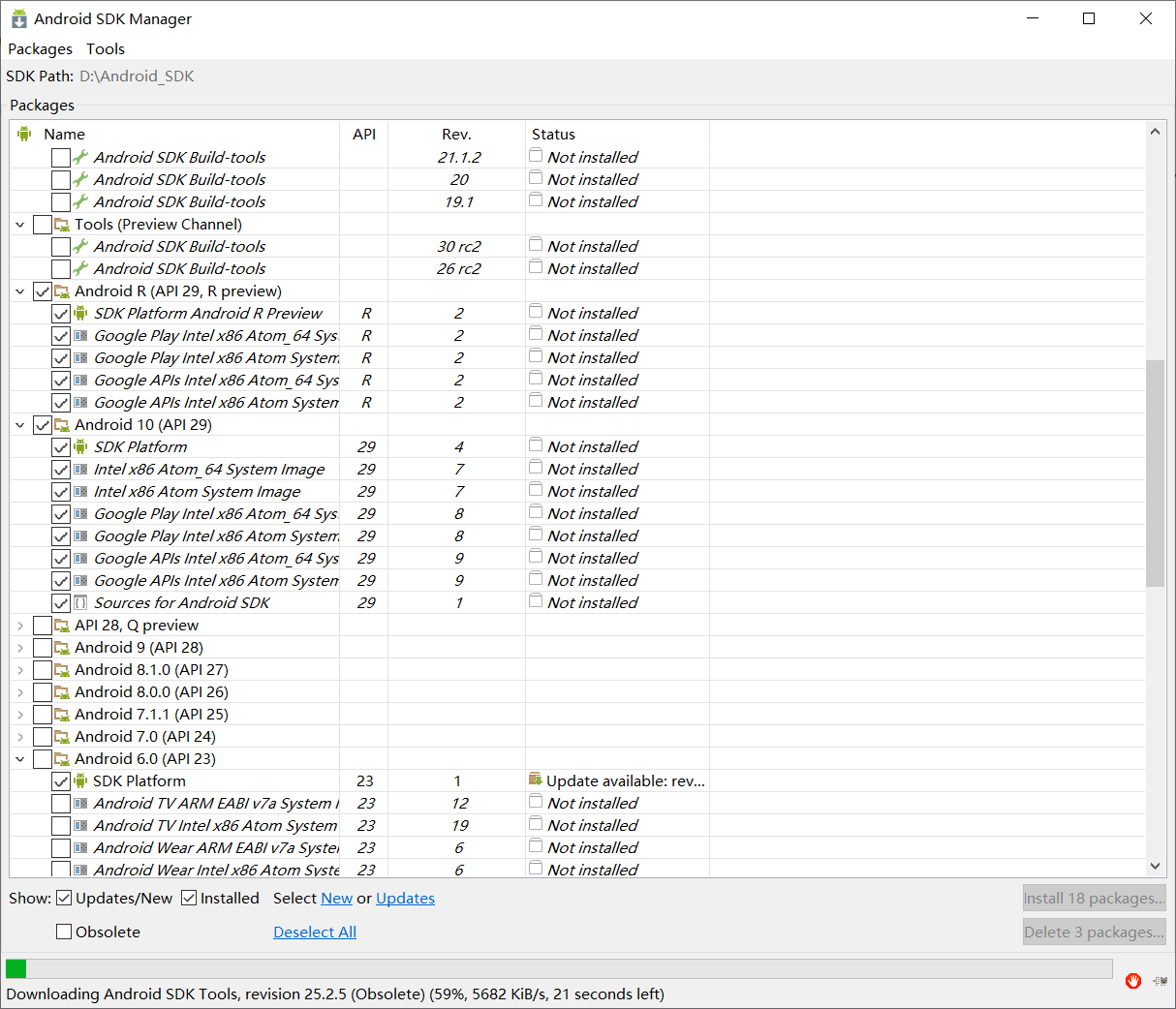Click Android icon of SDK Platform Android R Preview
The image size is (1176, 1009).
[x=81, y=313]
